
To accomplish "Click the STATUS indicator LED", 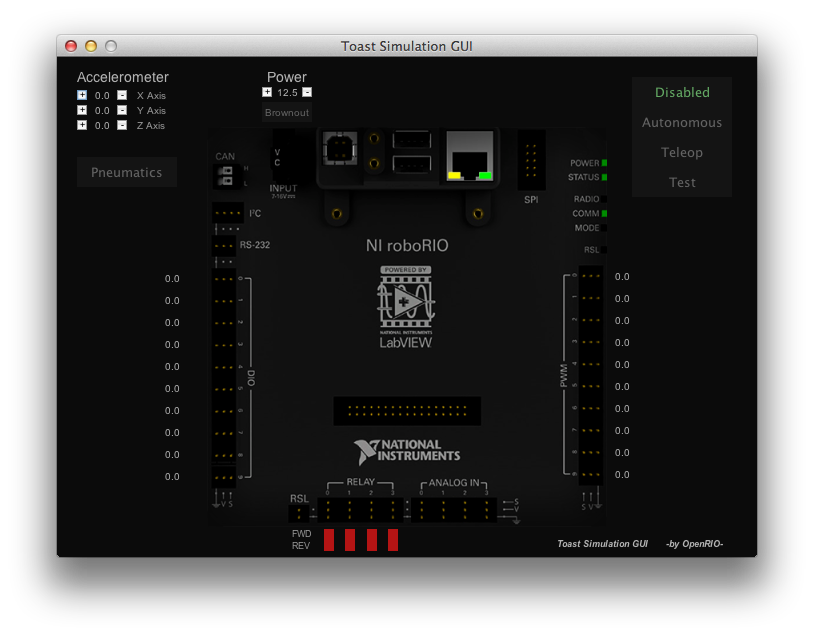I will (x=604, y=177).
